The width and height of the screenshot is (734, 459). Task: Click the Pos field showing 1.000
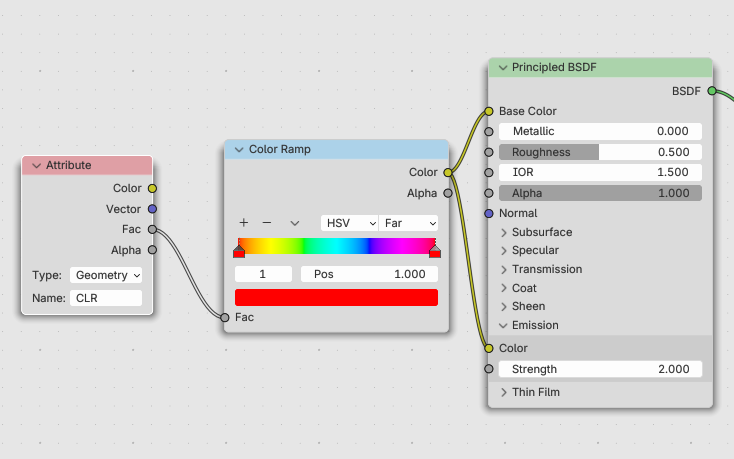[x=369, y=274]
